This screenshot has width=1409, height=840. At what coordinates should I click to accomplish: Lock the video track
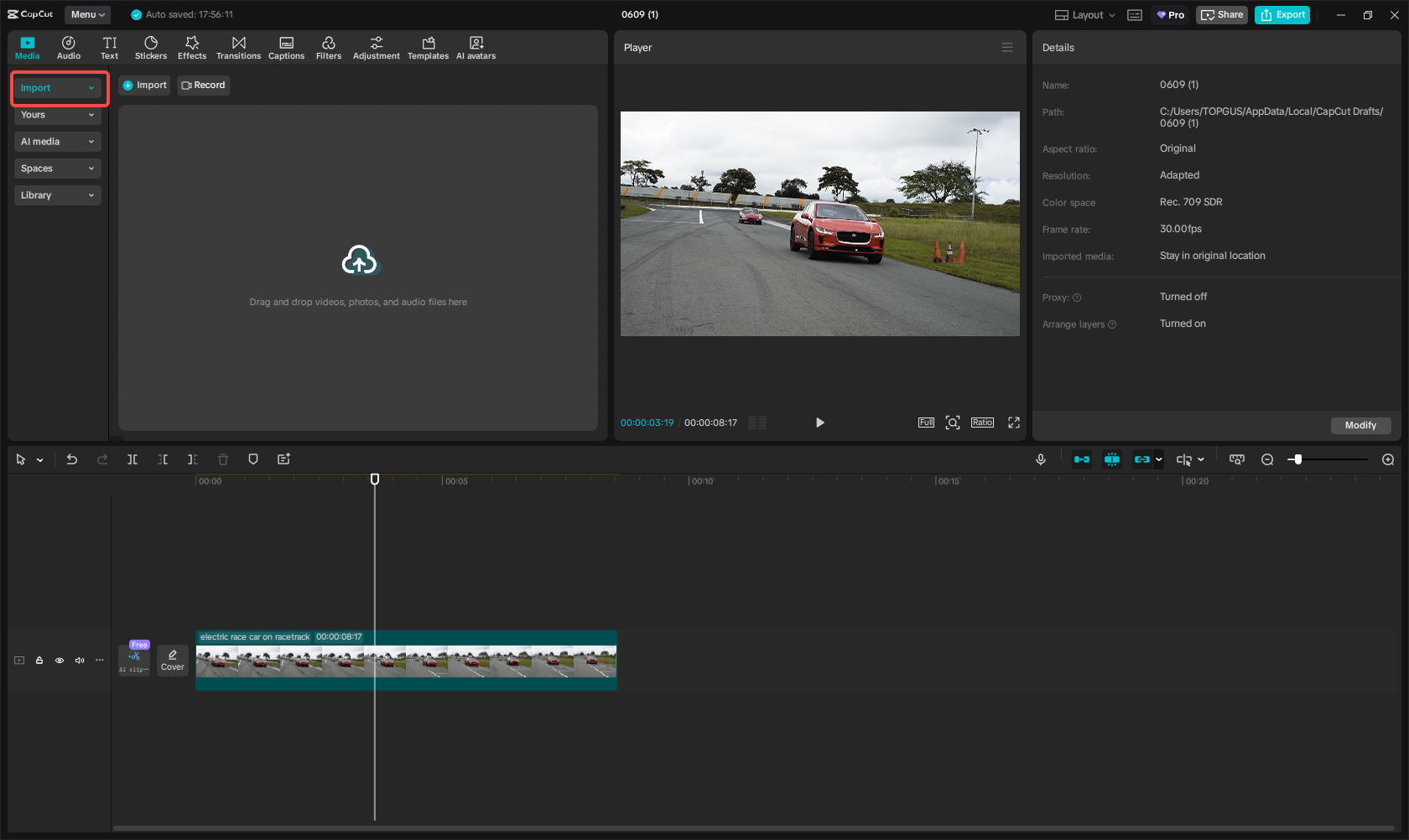click(39, 661)
